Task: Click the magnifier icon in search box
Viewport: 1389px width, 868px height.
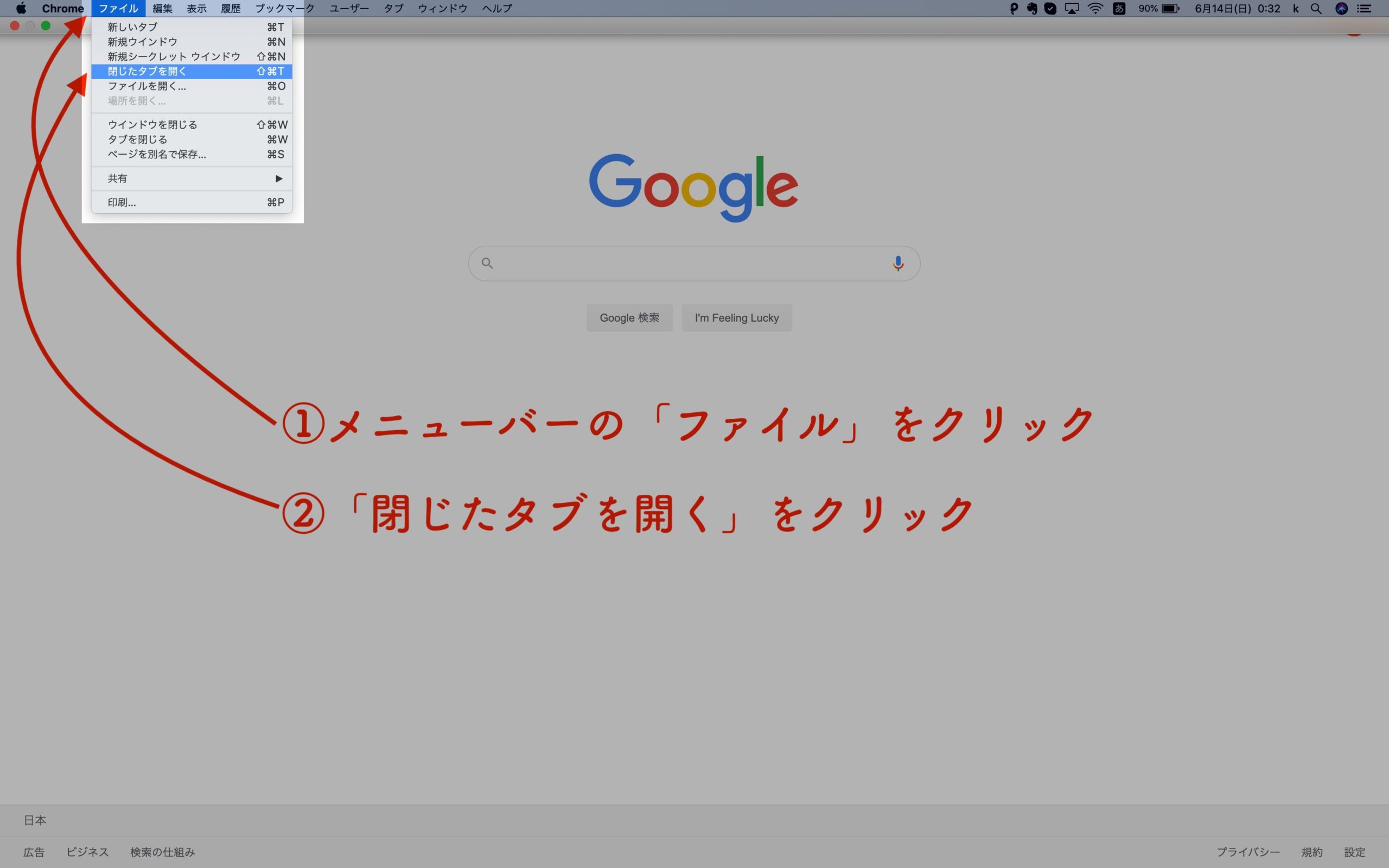Action: coord(487,264)
